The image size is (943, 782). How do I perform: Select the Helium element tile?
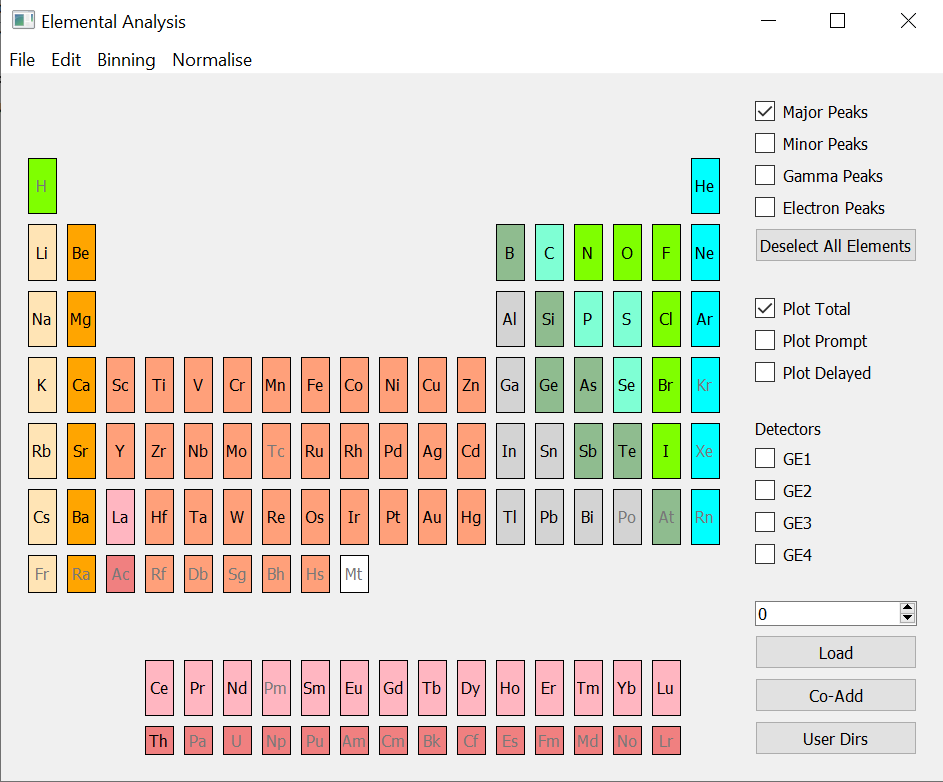(704, 186)
